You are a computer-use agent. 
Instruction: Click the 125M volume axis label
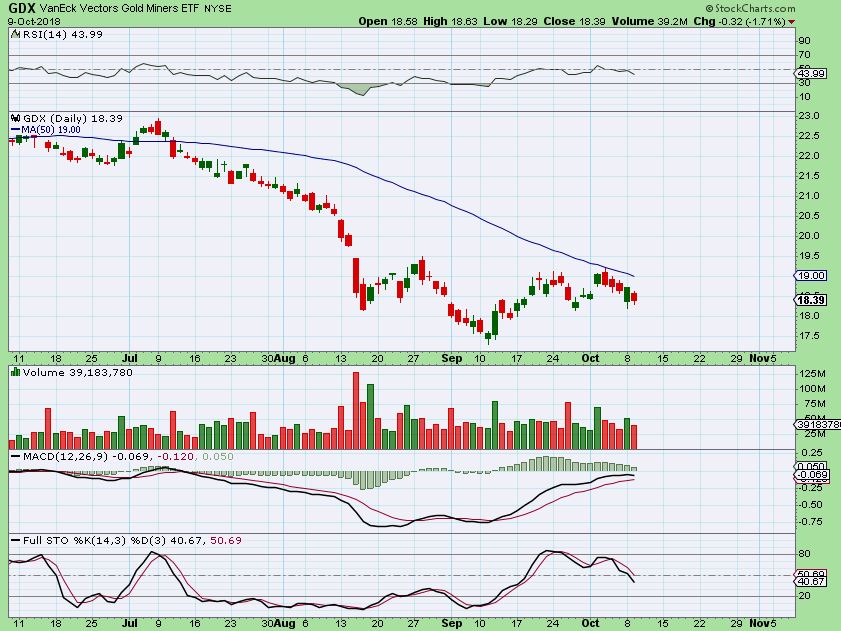pyautogui.click(x=813, y=373)
